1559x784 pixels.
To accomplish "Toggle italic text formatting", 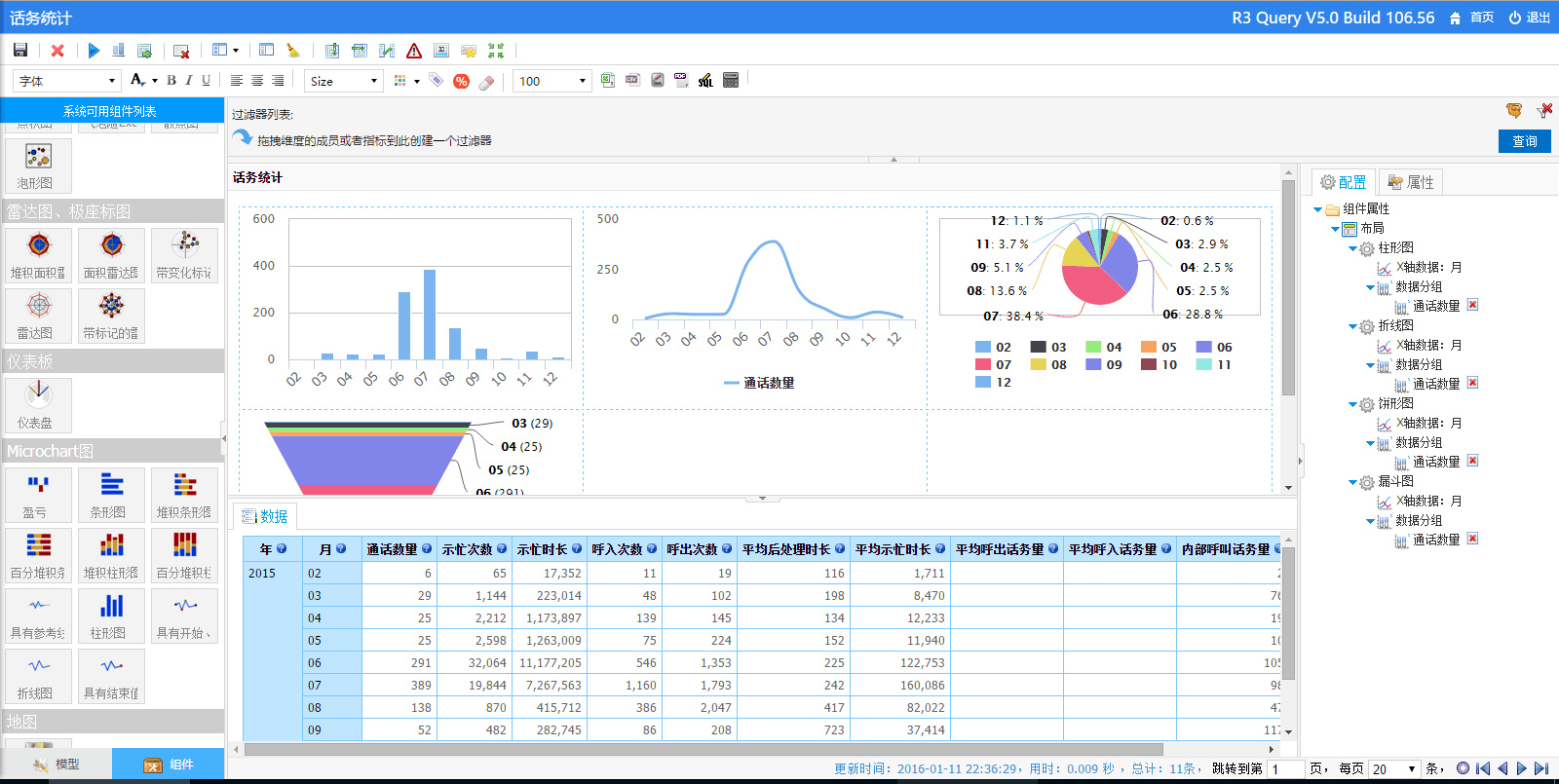I will pyautogui.click(x=189, y=81).
